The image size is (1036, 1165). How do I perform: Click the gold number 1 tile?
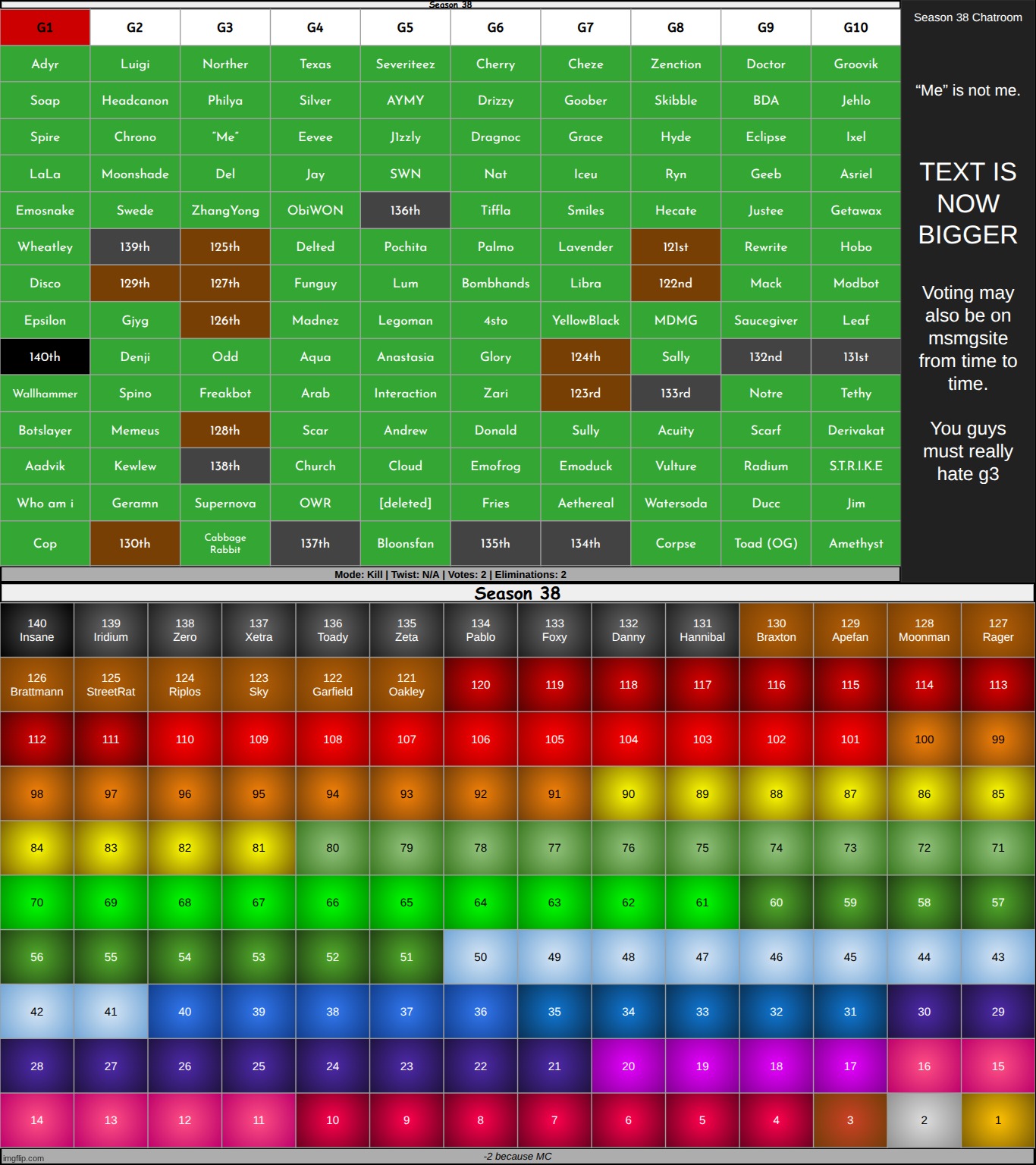click(x=997, y=1120)
